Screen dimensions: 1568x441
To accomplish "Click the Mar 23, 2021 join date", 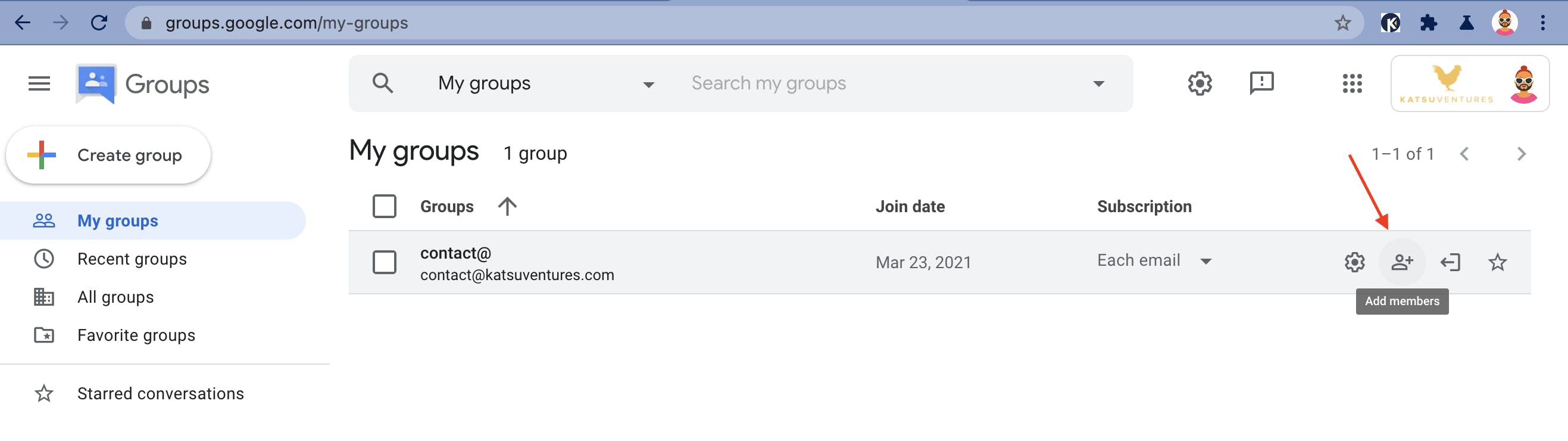I will click(923, 263).
